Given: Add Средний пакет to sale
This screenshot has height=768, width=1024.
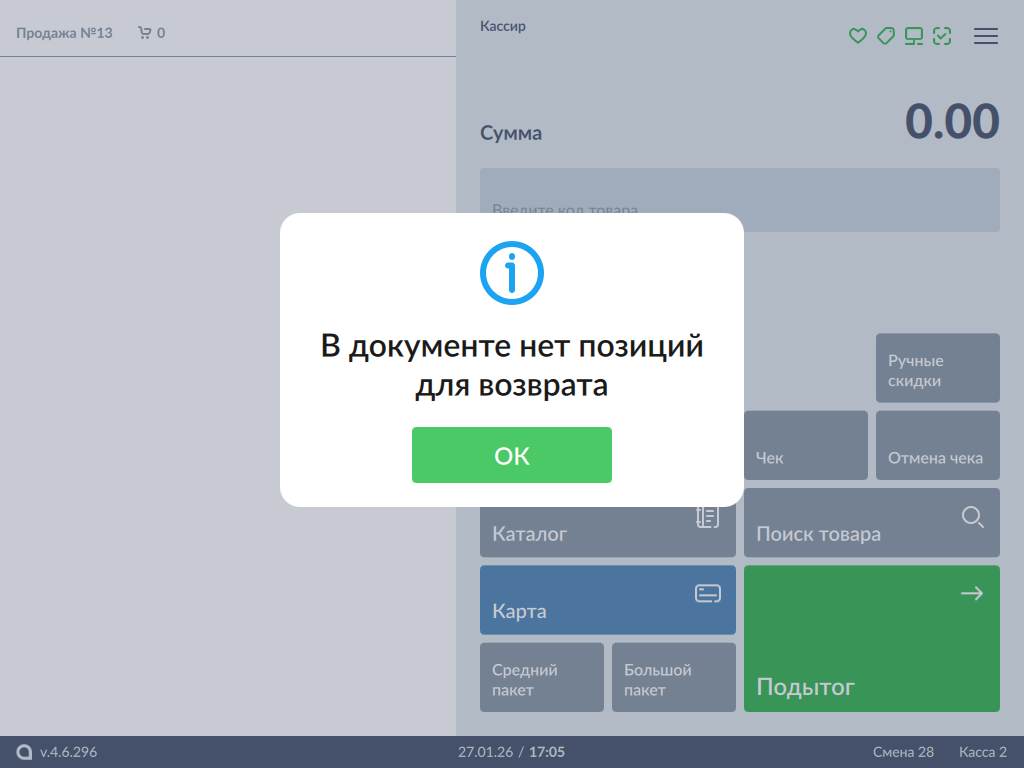Looking at the screenshot, I should pyautogui.click(x=541, y=677).
